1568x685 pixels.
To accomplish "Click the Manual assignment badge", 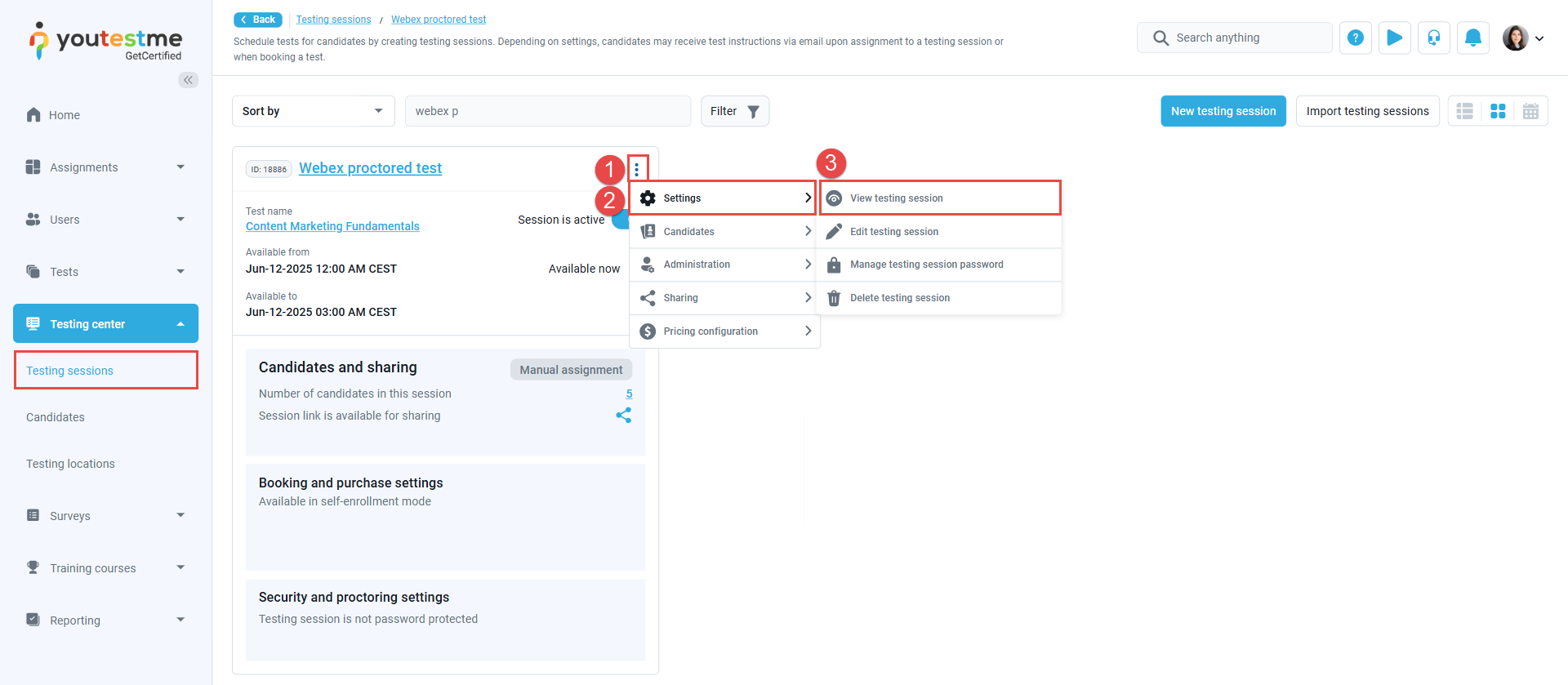I will point(571,370).
